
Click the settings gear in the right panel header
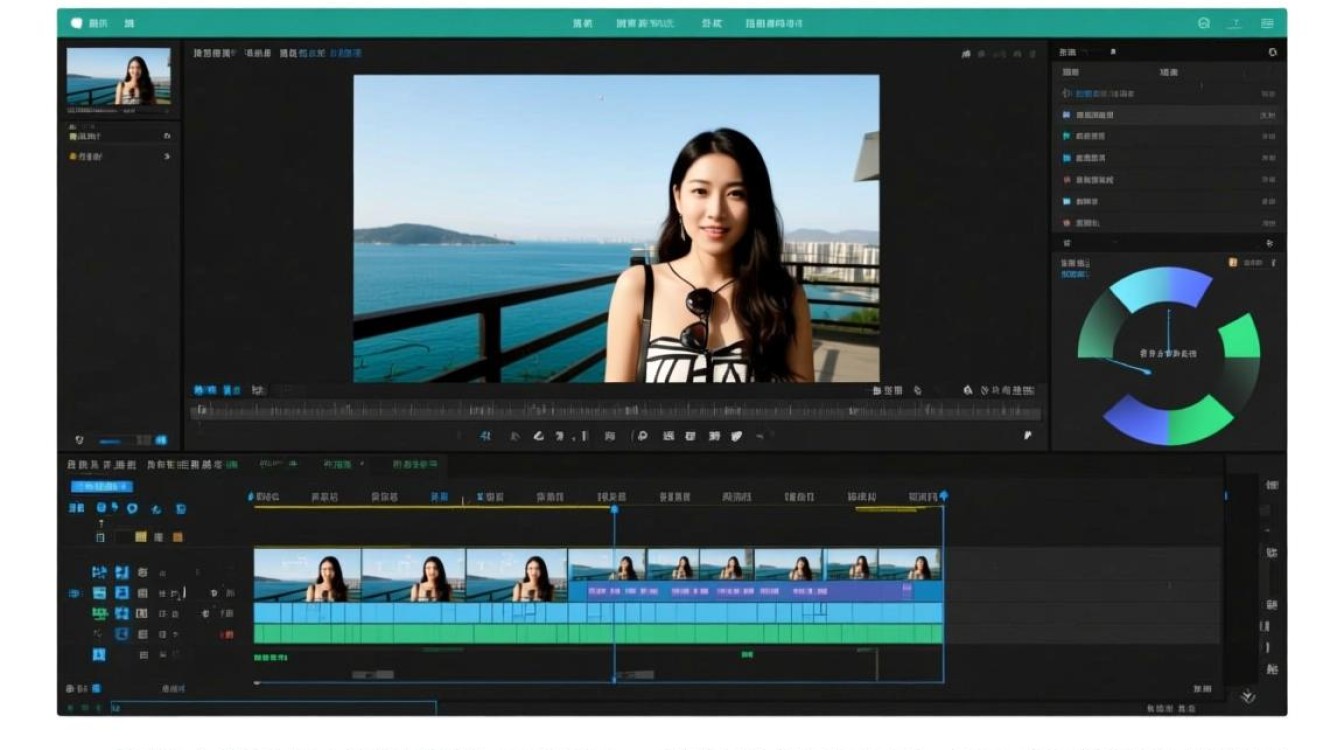point(1272,52)
